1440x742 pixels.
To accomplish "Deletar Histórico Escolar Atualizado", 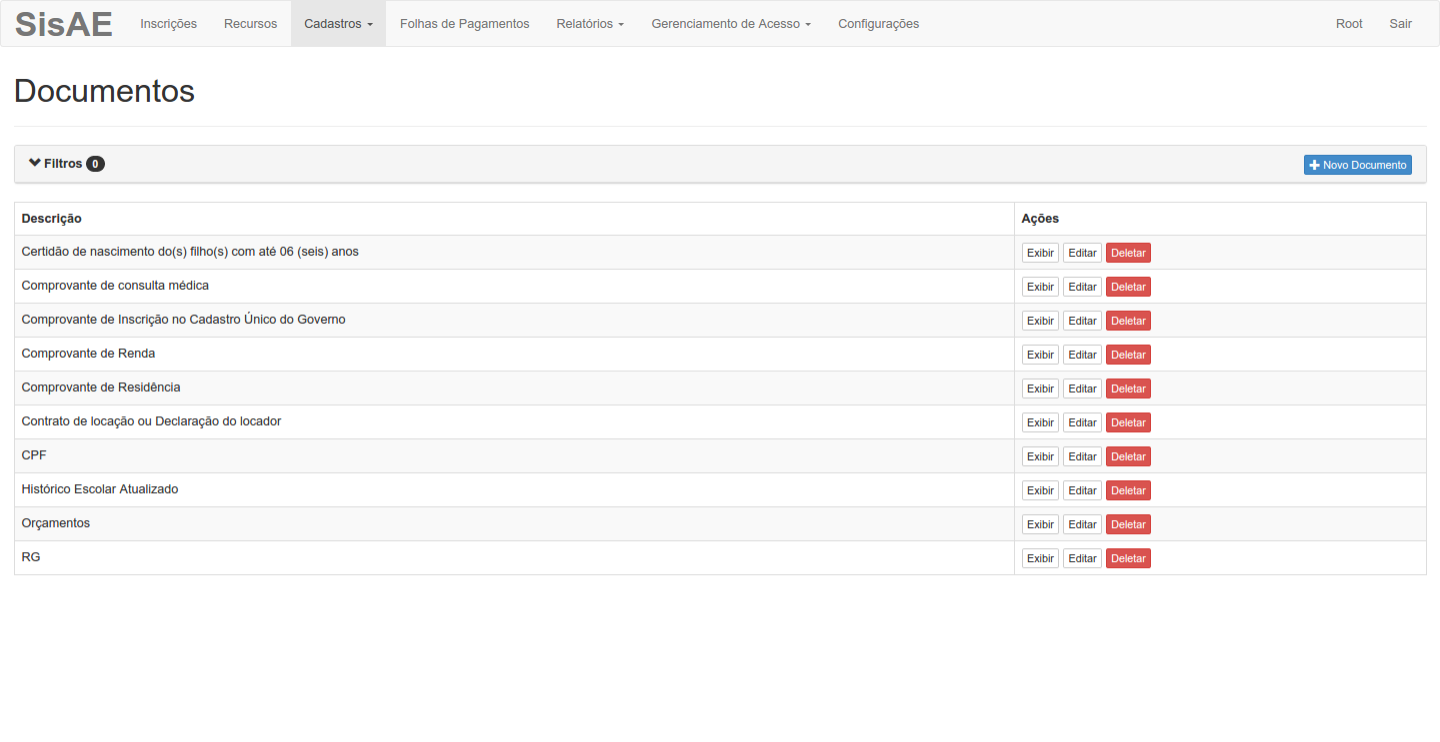I will tap(1128, 491).
